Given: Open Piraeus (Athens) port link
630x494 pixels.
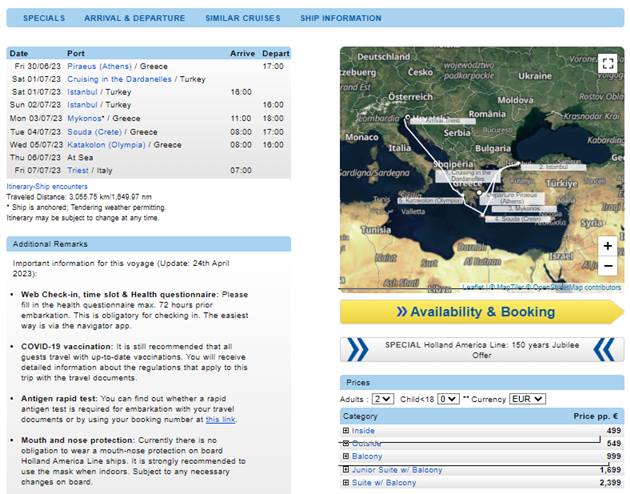Looking at the screenshot, I should [x=99, y=66].
